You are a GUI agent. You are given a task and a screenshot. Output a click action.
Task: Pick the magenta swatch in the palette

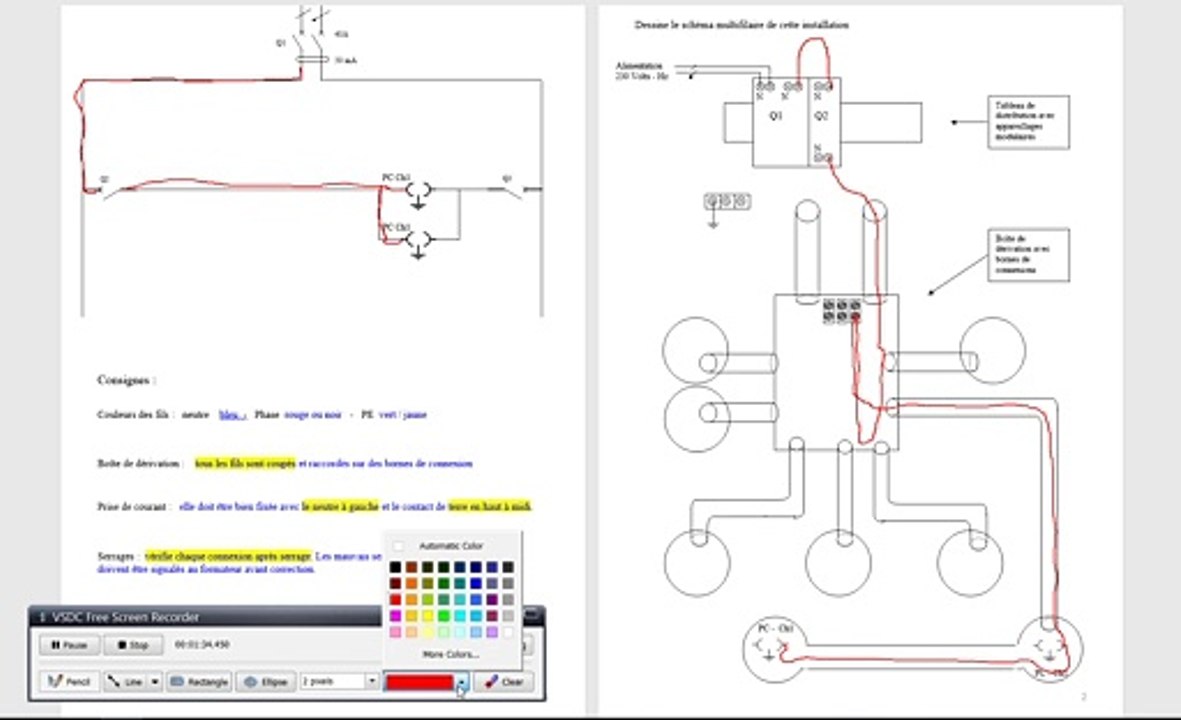click(x=395, y=615)
